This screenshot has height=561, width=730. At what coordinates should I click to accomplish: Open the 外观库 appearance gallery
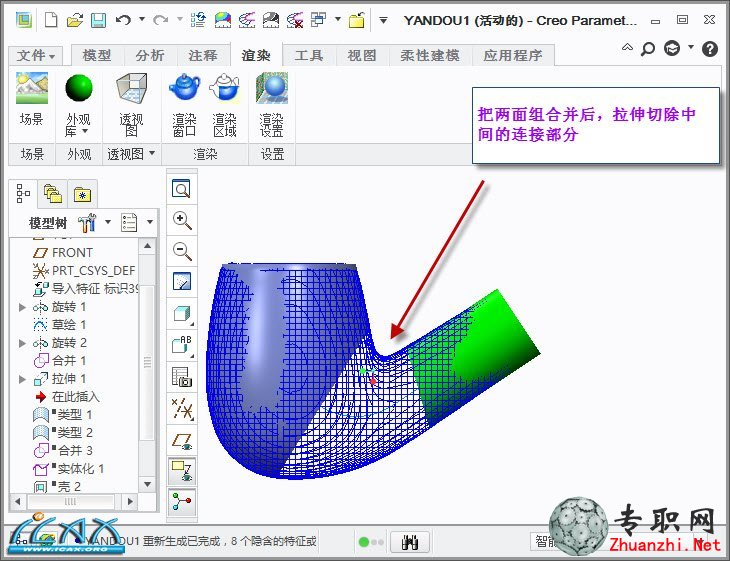78,105
